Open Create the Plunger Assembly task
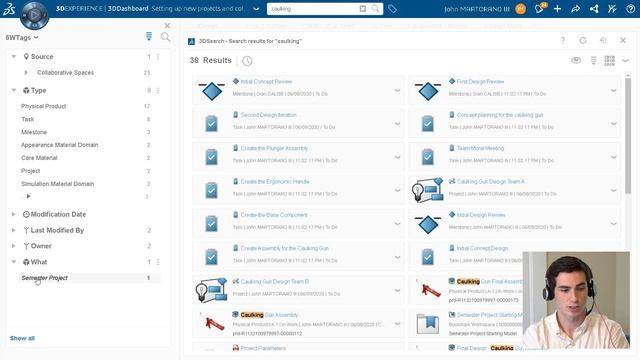 coord(274,148)
